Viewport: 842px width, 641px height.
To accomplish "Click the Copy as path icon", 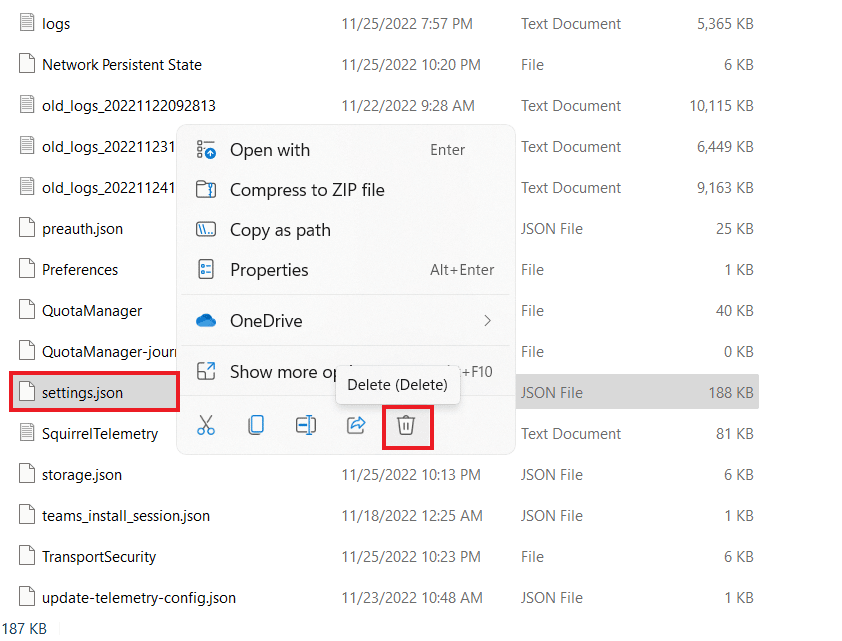I will point(206,230).
